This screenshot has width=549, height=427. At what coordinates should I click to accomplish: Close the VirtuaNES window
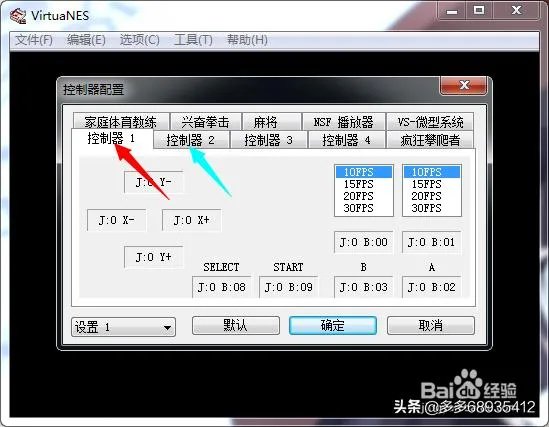[x=516, y=10]
